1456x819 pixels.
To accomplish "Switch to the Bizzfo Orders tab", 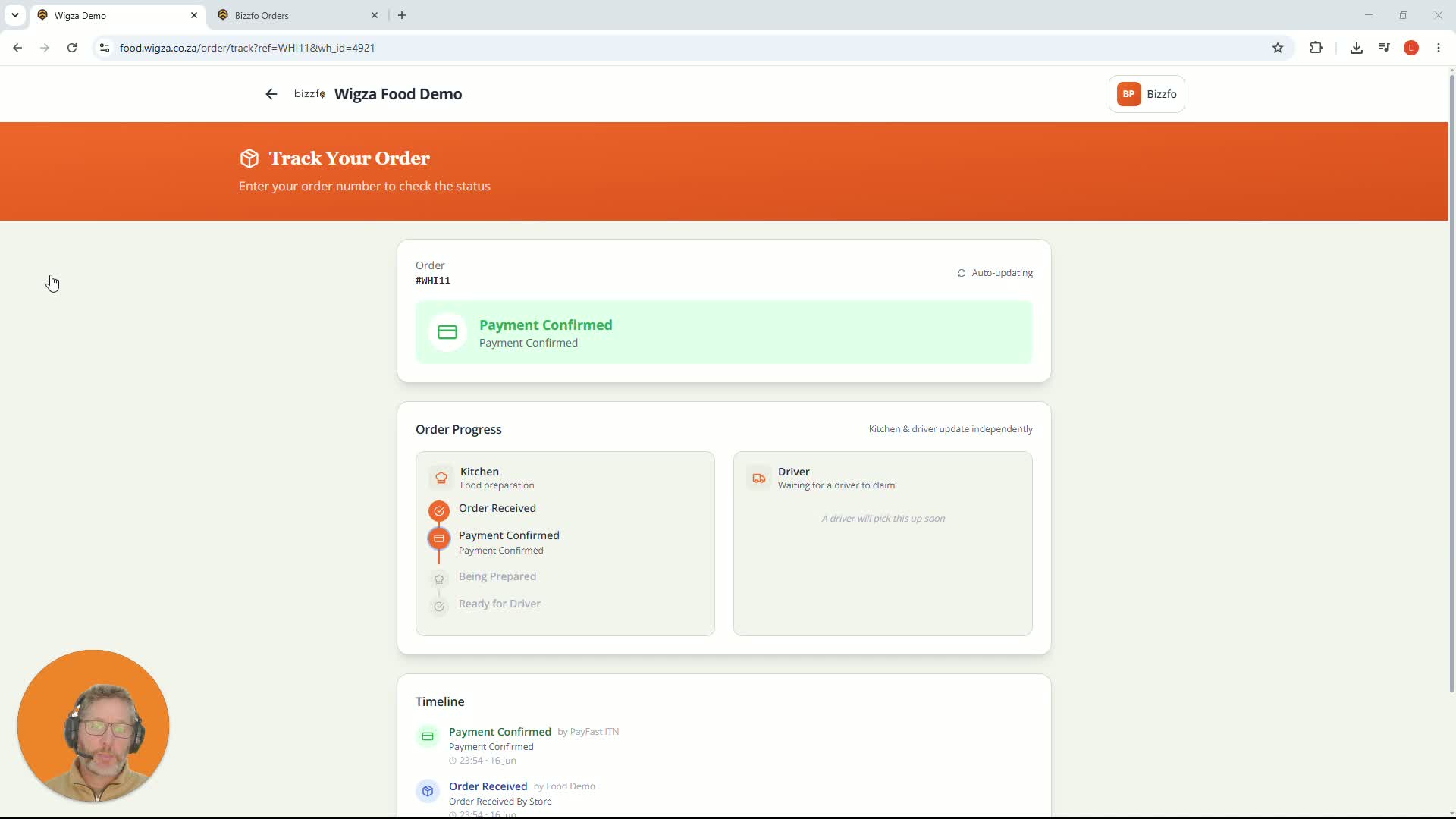I will click(297, 15).
